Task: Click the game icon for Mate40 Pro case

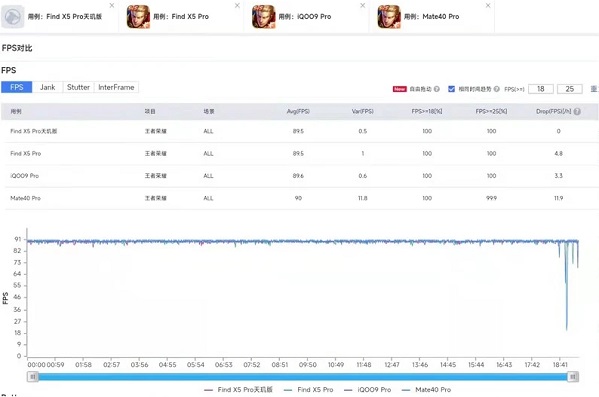Action: tap(389, 16)
